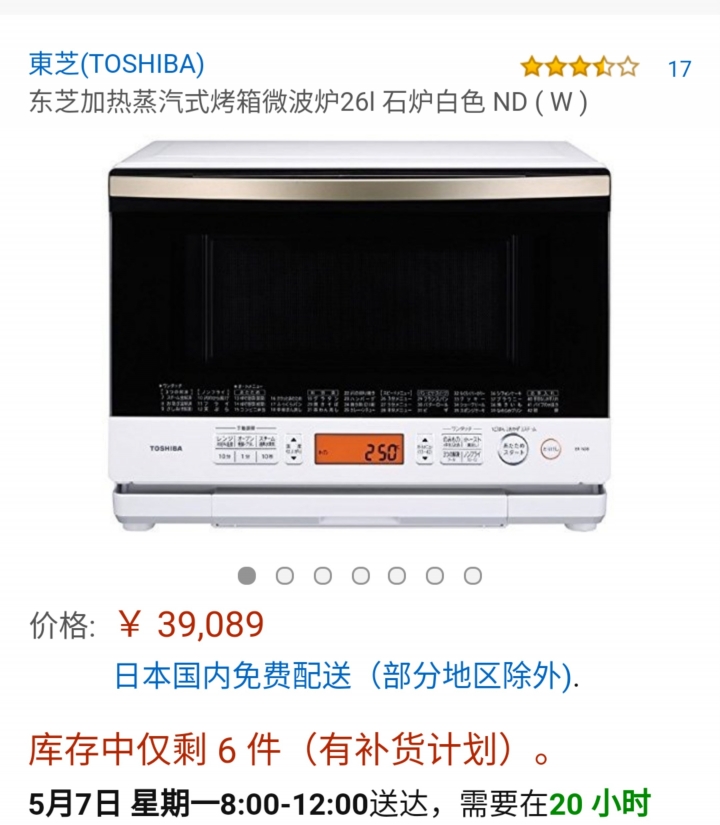Open the Toshiba microwave product image
The height and width of the screenshot is (825, 720).
[360, 335]
